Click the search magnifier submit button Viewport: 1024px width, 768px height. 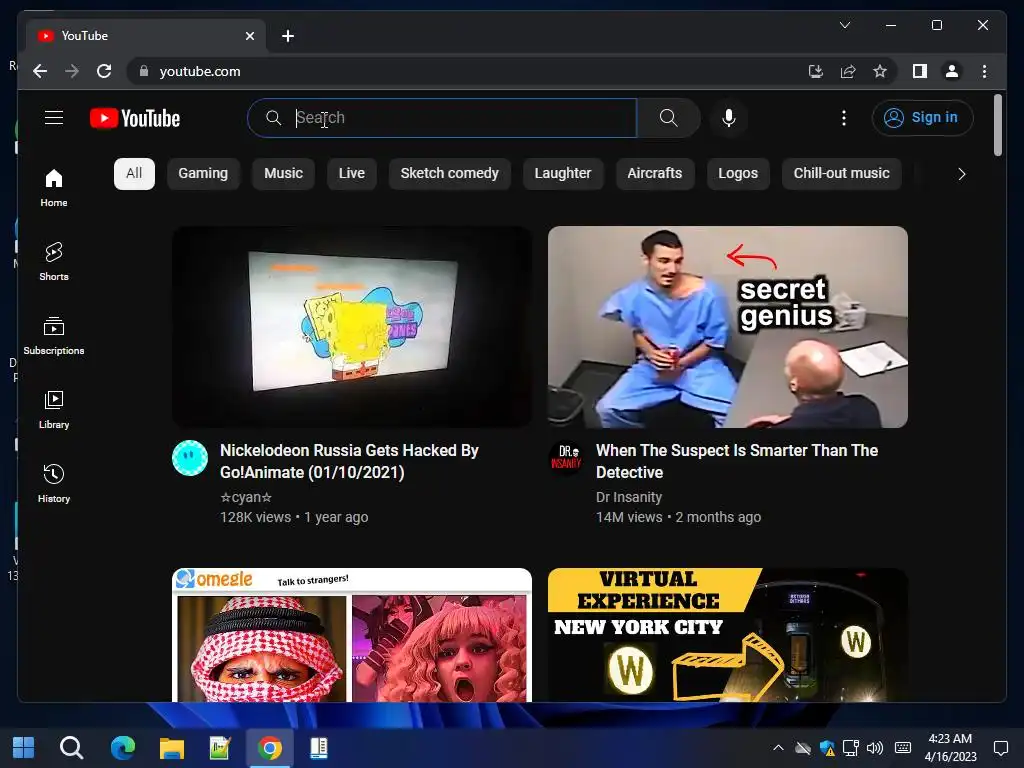pyautogui.click(x=668, y=118)
